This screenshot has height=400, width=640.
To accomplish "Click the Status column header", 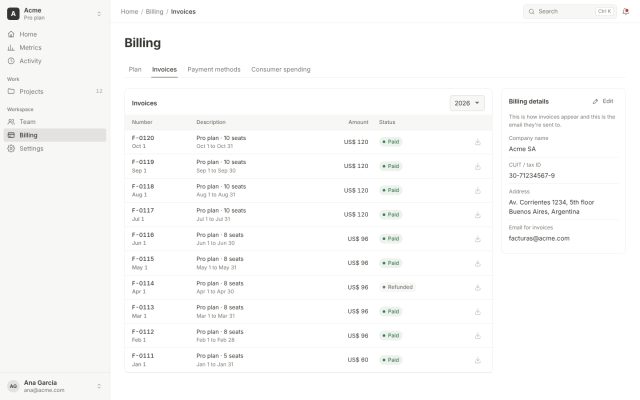I will [x=387, y=122].
